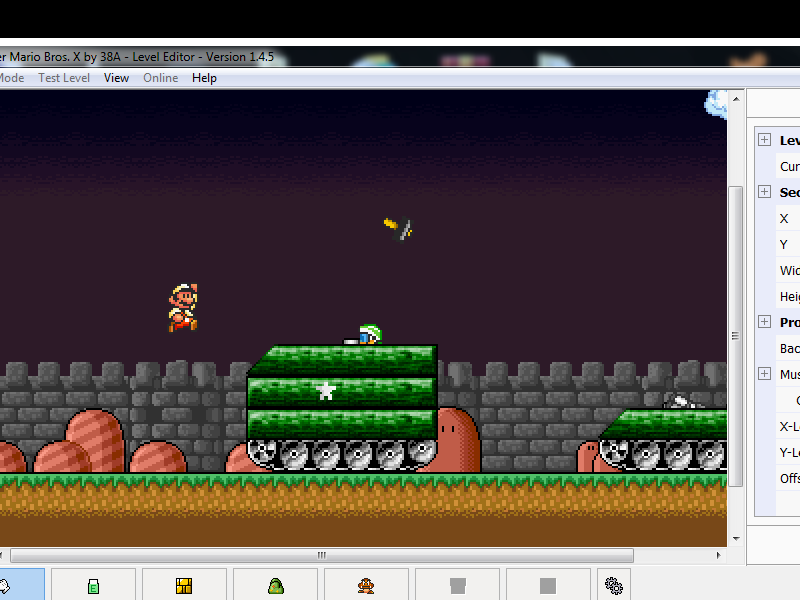Viewport: 800px width, 600px height.
Task: Expand the Lev... properties group
Action: point(764,140)
